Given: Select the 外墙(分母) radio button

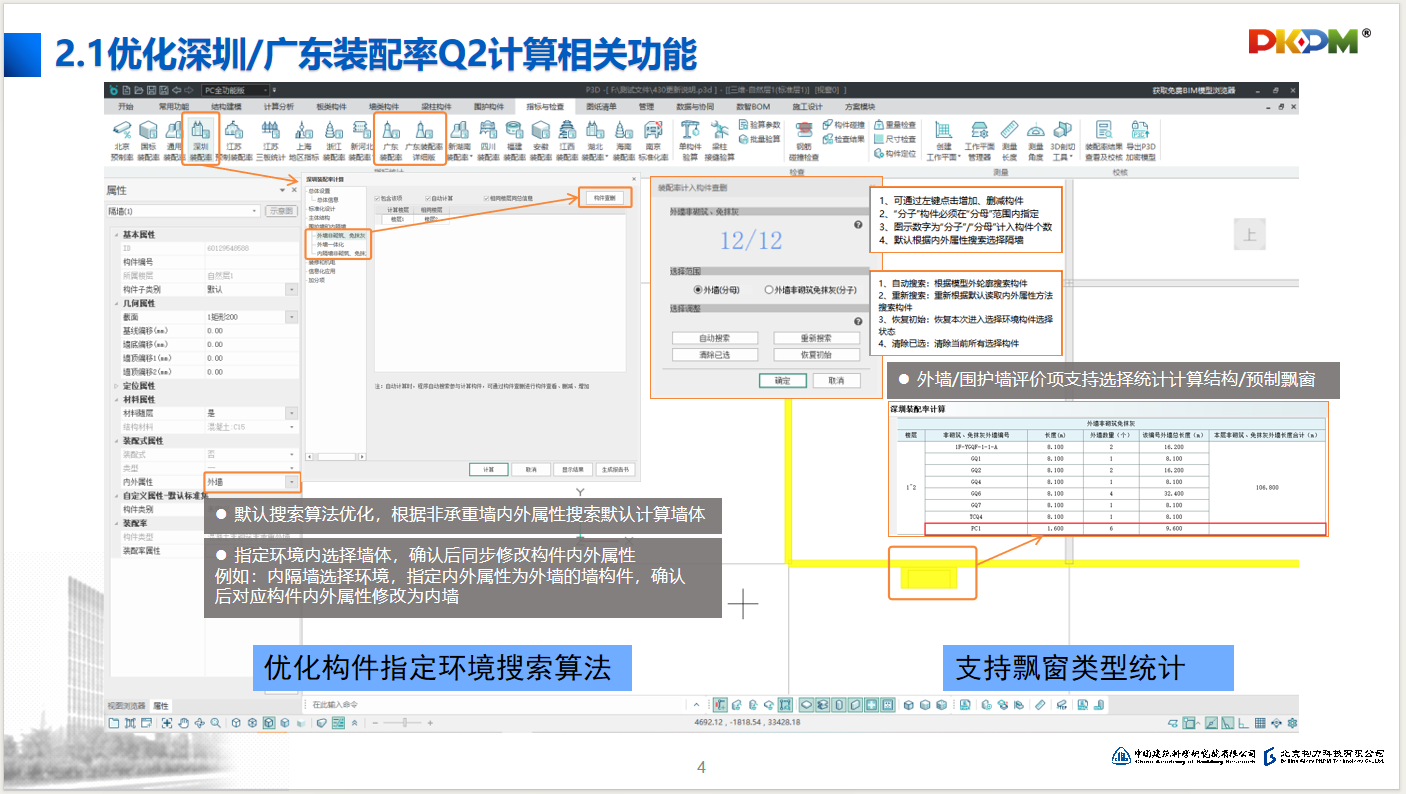Looking at the screenshot, I should [x=699, y=290].
